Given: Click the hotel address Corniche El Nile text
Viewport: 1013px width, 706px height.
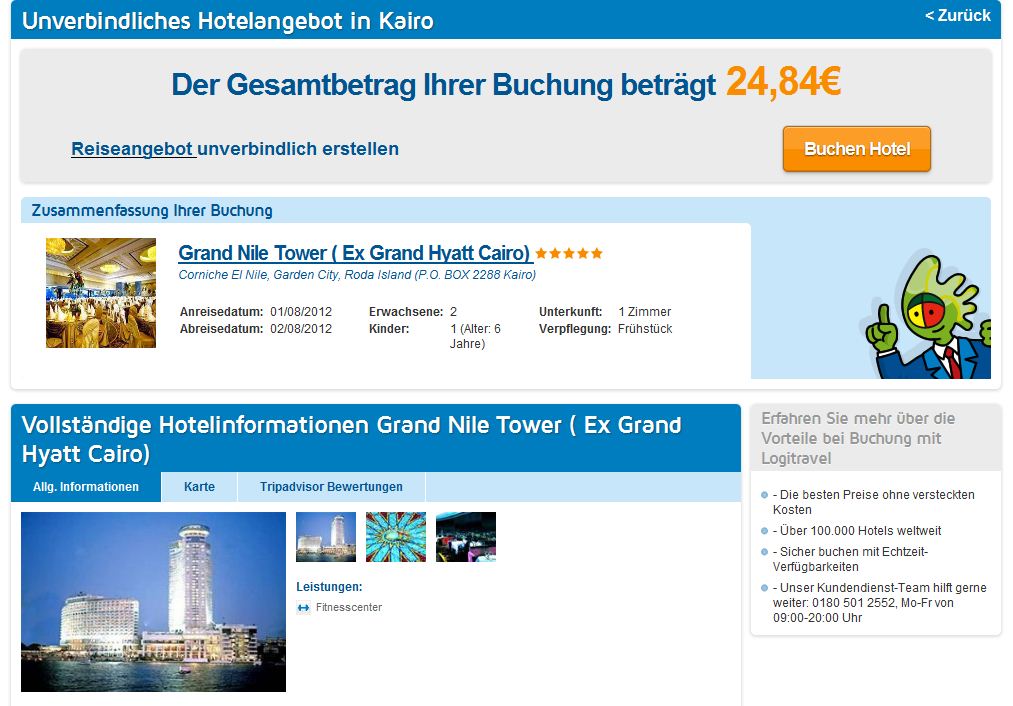Looking at the screenshot, I should (357, 275).
